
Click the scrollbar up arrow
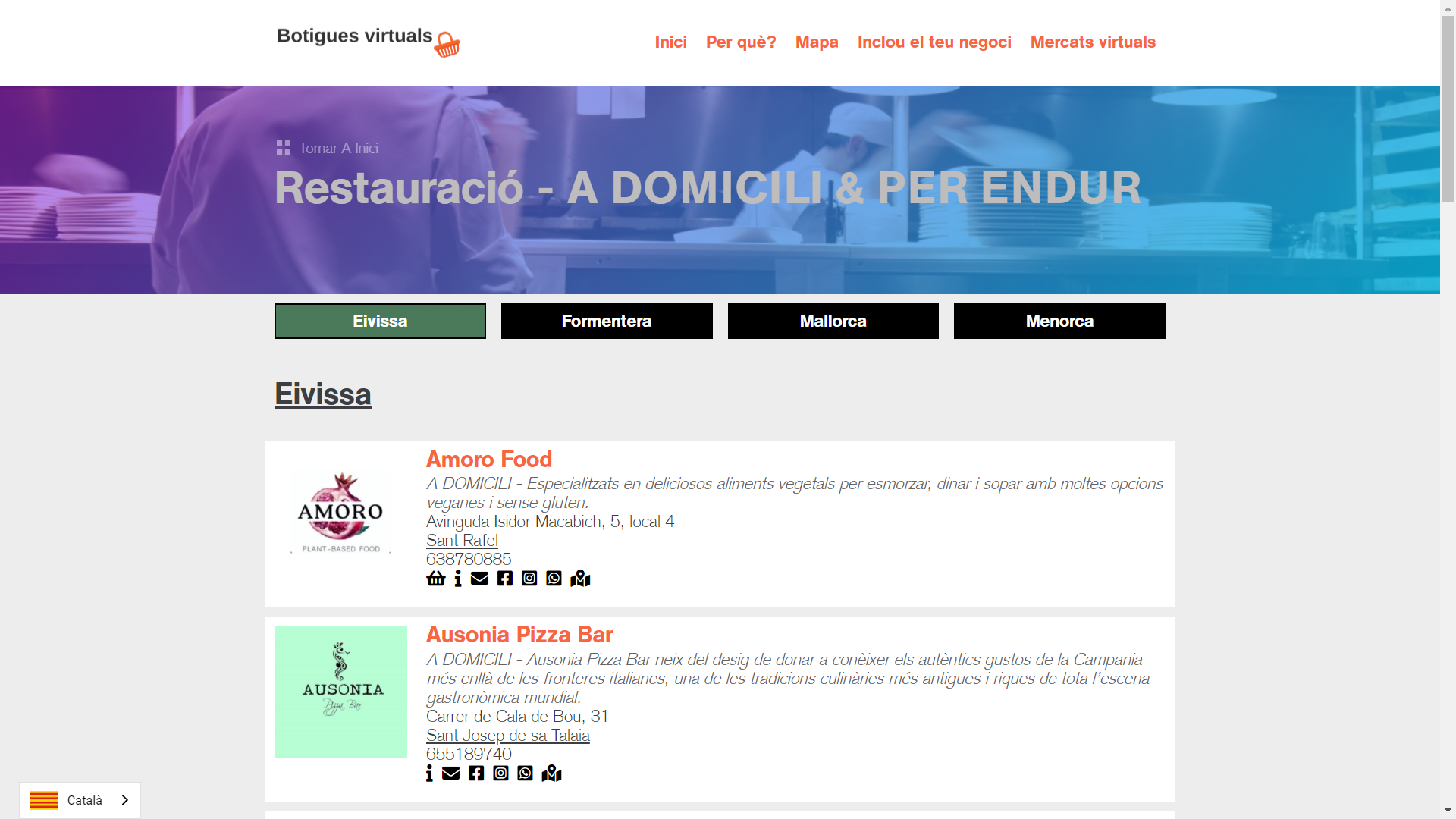pyautogui.click(x=1448, y=7)
